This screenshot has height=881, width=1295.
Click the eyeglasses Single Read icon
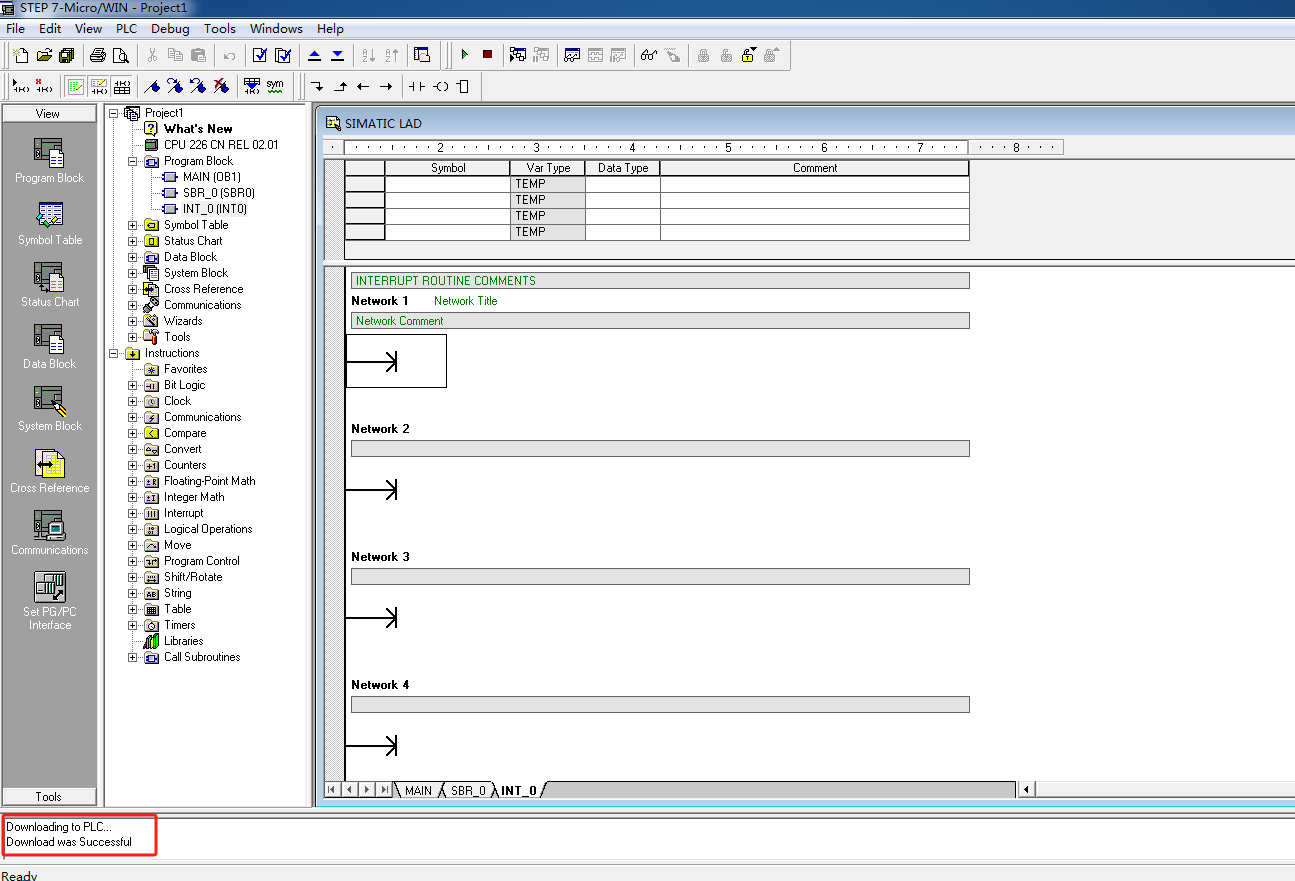pos(650,55)
